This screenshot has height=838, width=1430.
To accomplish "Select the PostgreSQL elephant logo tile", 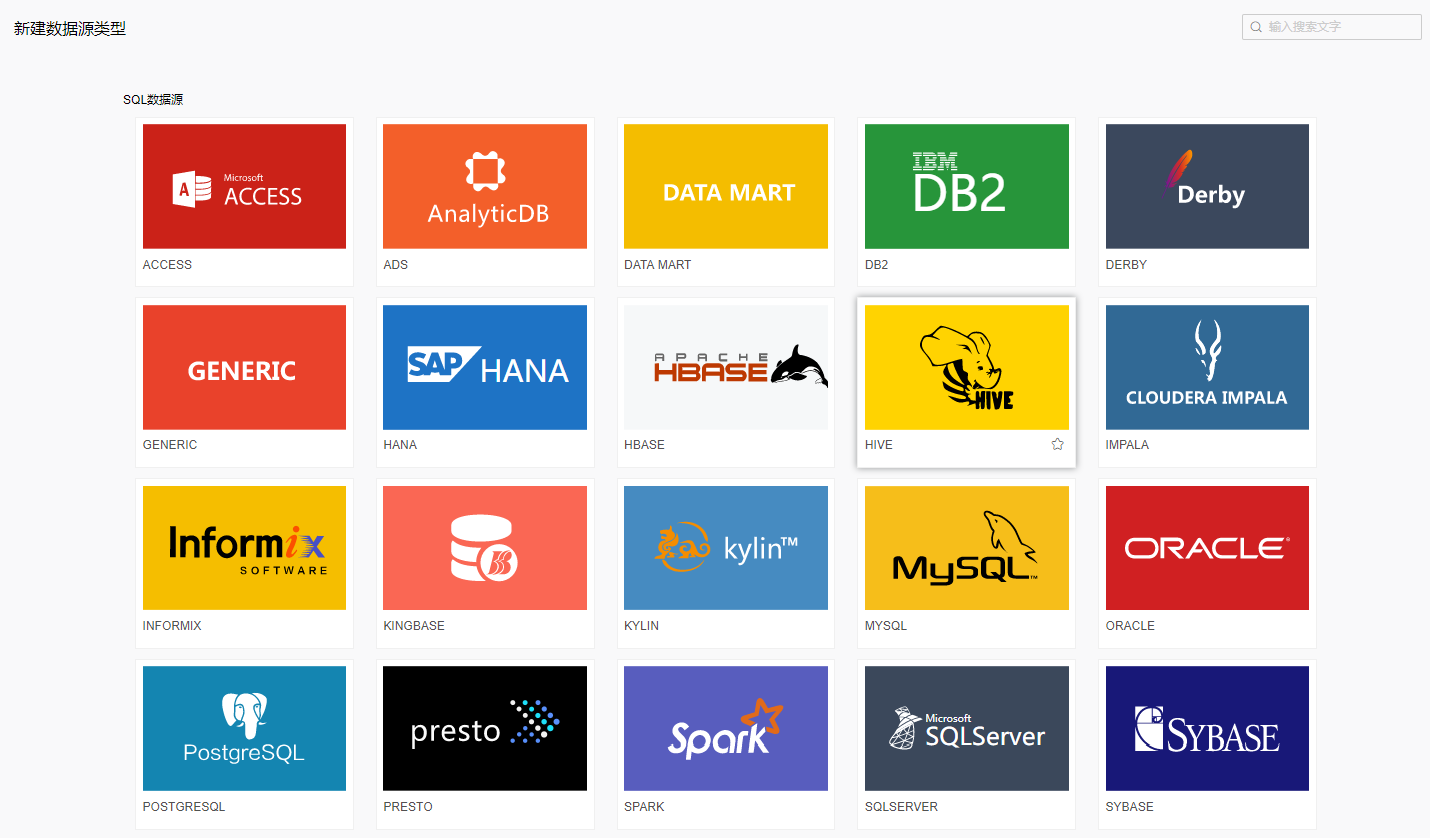I will [244, 728].
